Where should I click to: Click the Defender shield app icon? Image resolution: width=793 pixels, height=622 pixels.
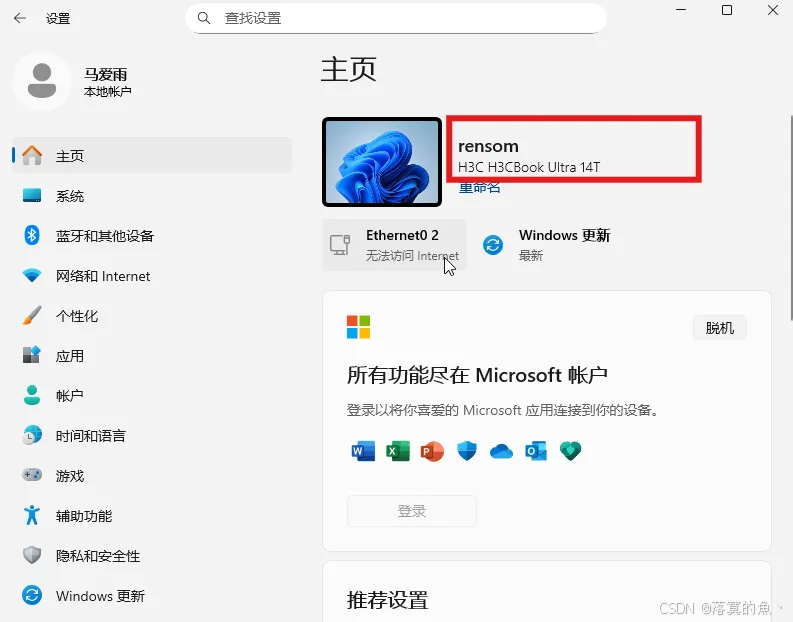467,451
